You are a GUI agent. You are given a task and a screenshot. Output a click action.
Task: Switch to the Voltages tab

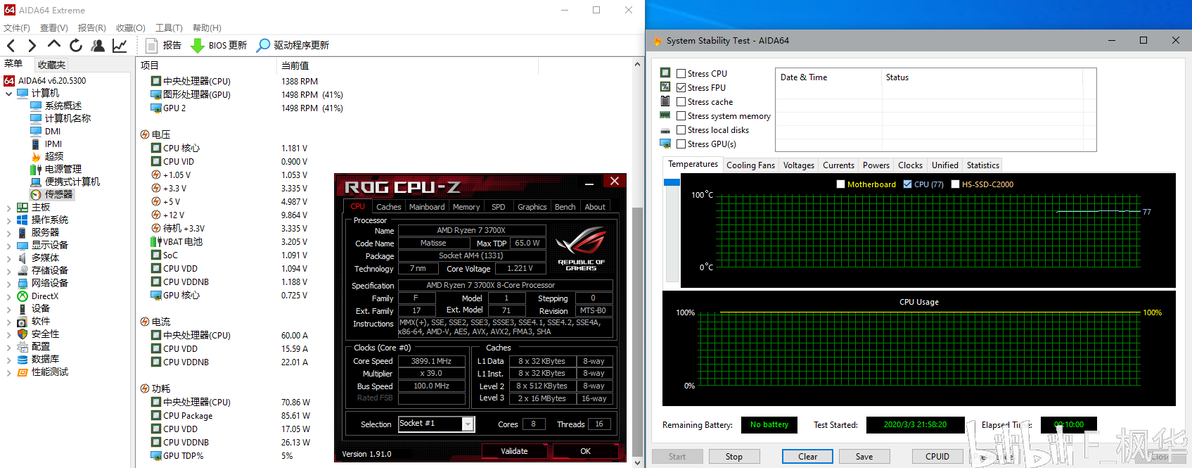click(x=798, y=165)
